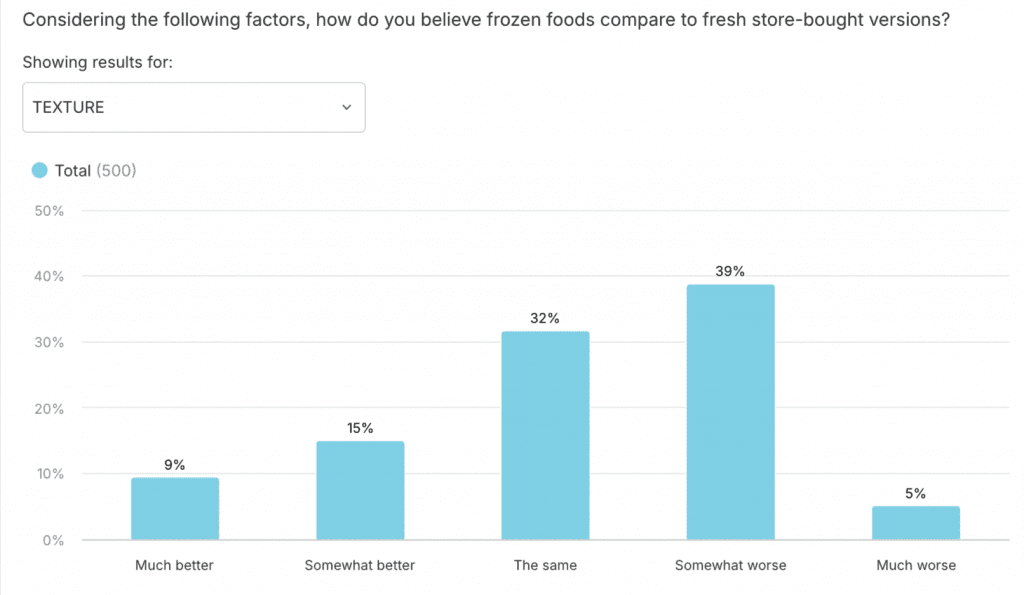1024x595 pixels.
Task: Open the TEXTURE factor dropdown
Action: point(193,107)
